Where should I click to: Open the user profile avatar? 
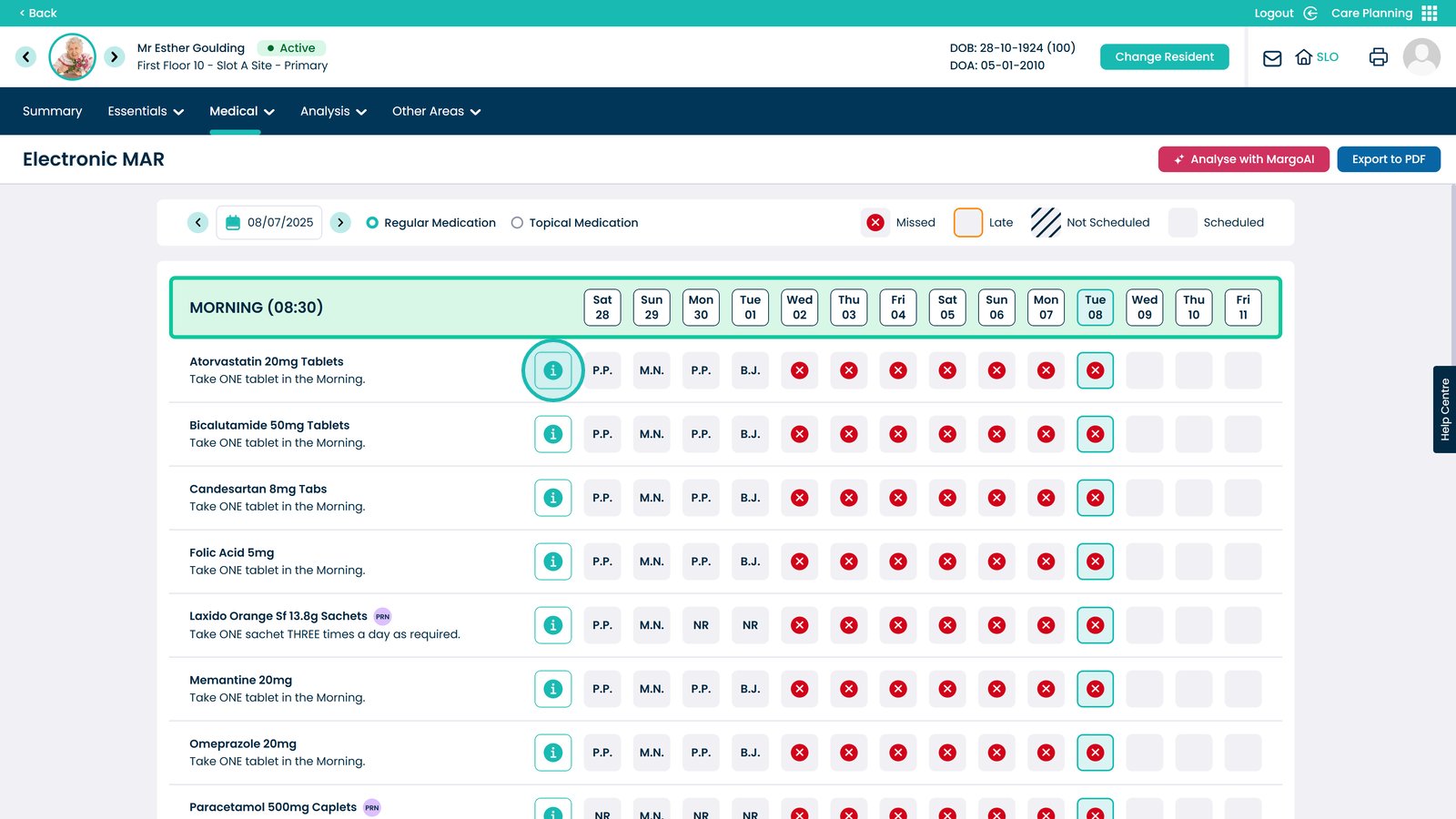1421,56
